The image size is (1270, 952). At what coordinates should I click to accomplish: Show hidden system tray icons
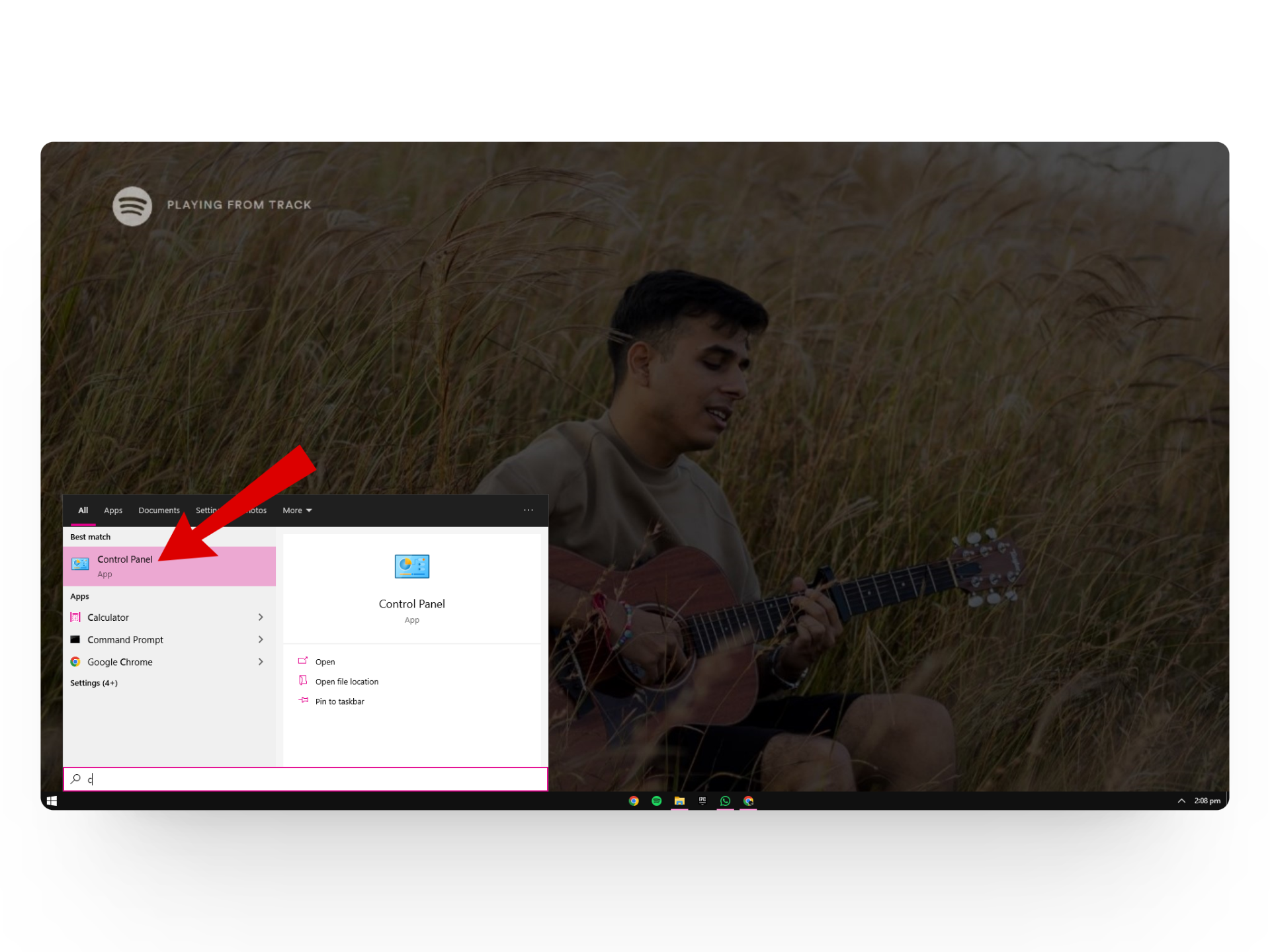point(1181,801)
